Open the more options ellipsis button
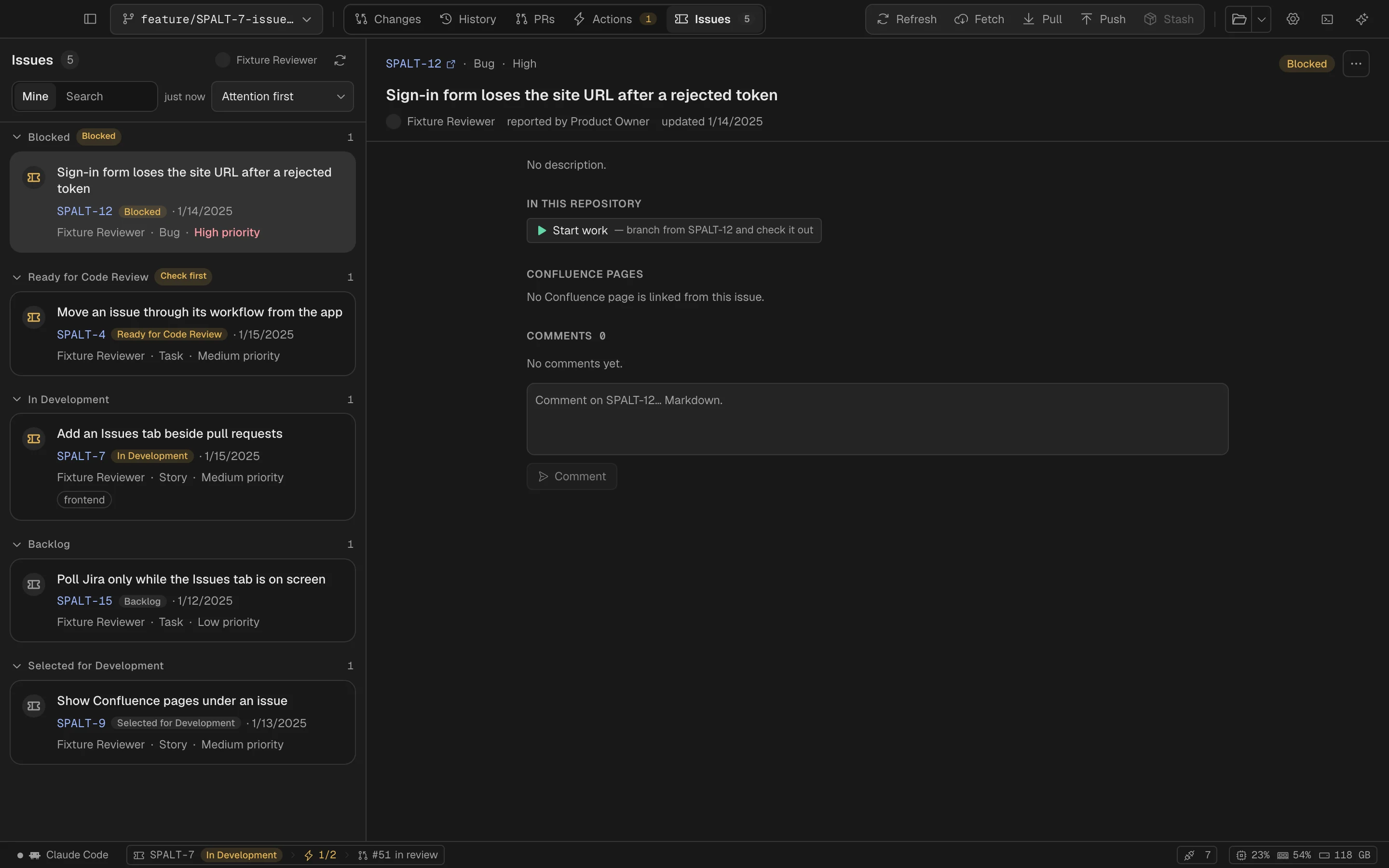The width and height of the screenshot is (1389, 868). [x=1356, y=64]
